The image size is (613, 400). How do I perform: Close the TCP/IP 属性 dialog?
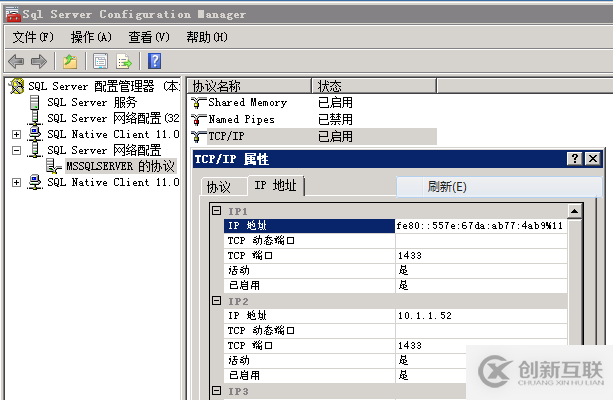[593, 158]
